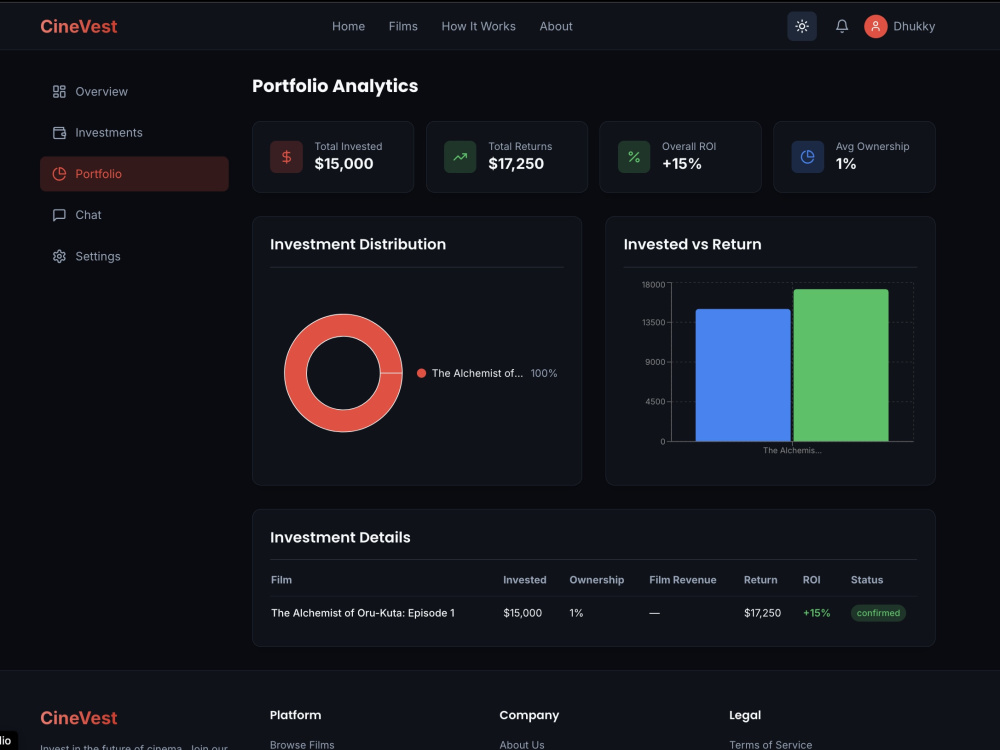Click the trending-up icon on Total Returns card

[x=460, y=157]
